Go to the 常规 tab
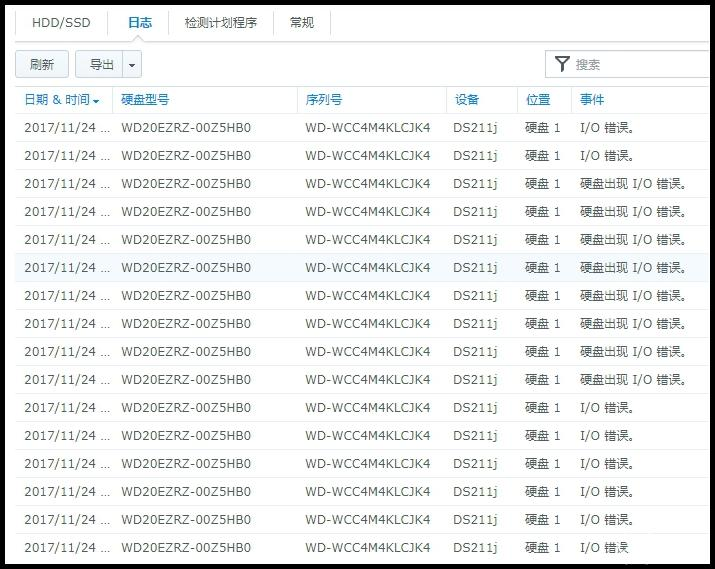 (x=301, y=23)
